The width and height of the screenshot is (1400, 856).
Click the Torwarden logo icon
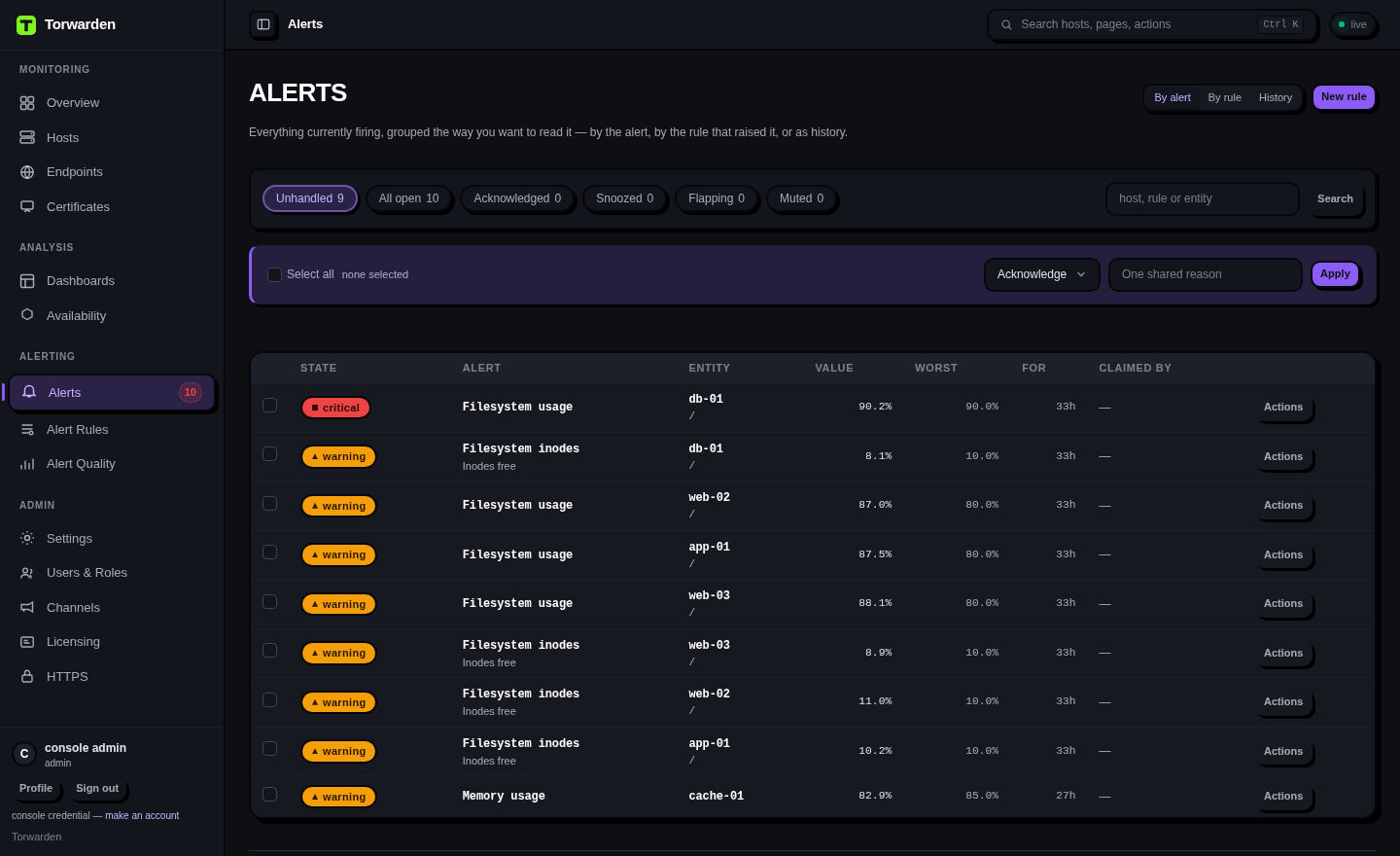(x=26, y=25)
